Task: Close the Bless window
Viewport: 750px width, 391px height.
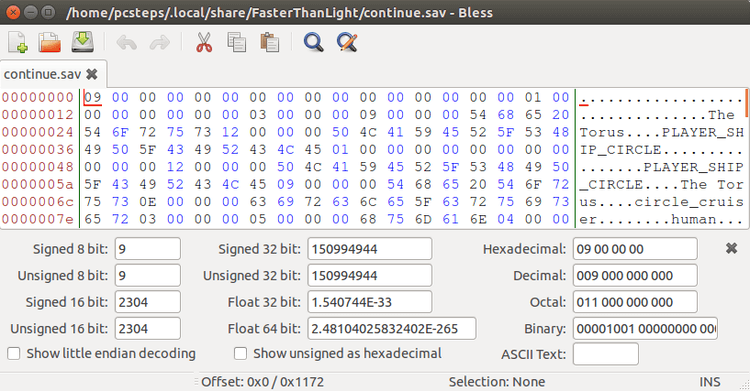Action: coord(13,12)
